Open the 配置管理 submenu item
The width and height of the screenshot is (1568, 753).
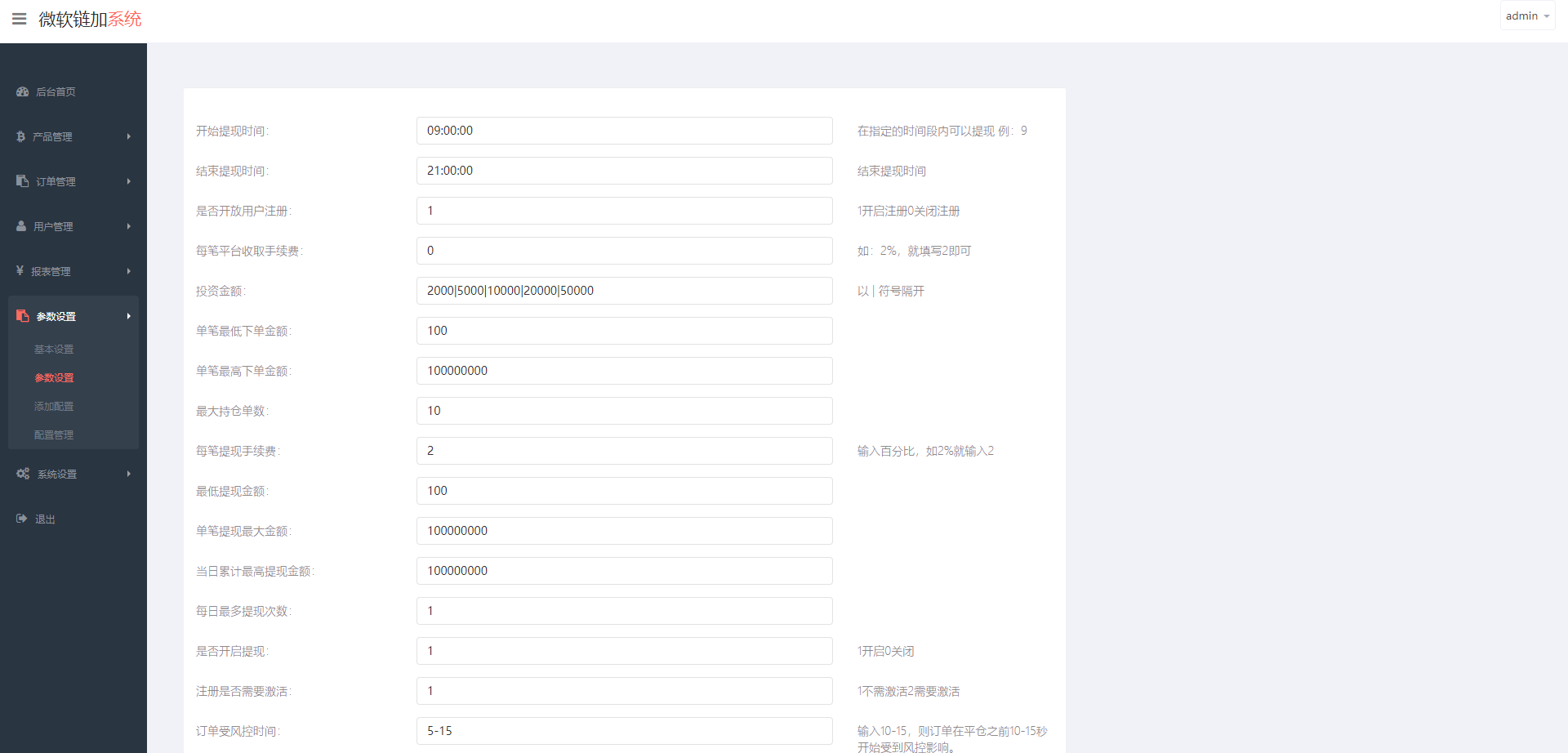pos(53,434)
